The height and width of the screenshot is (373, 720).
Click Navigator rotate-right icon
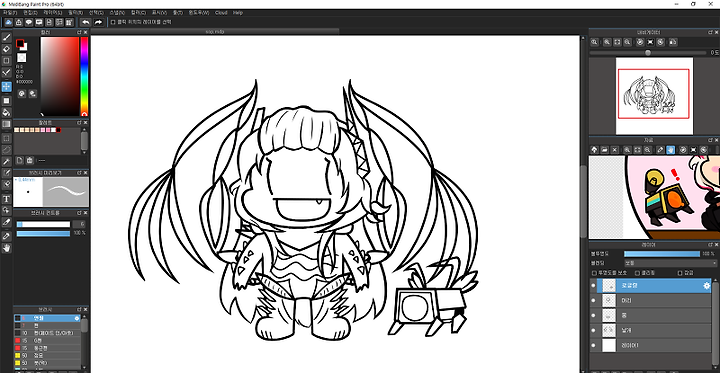(660, 42)
